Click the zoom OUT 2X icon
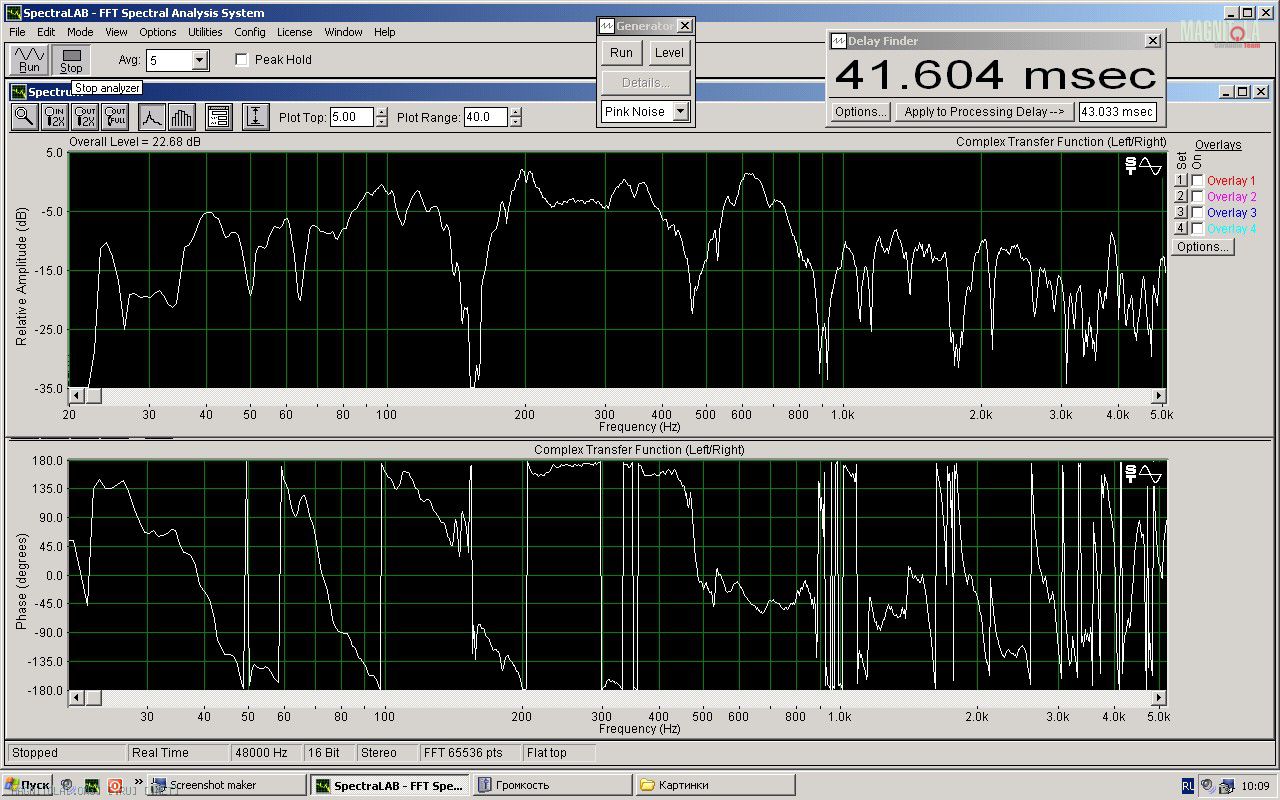 (x=85, y=117)
